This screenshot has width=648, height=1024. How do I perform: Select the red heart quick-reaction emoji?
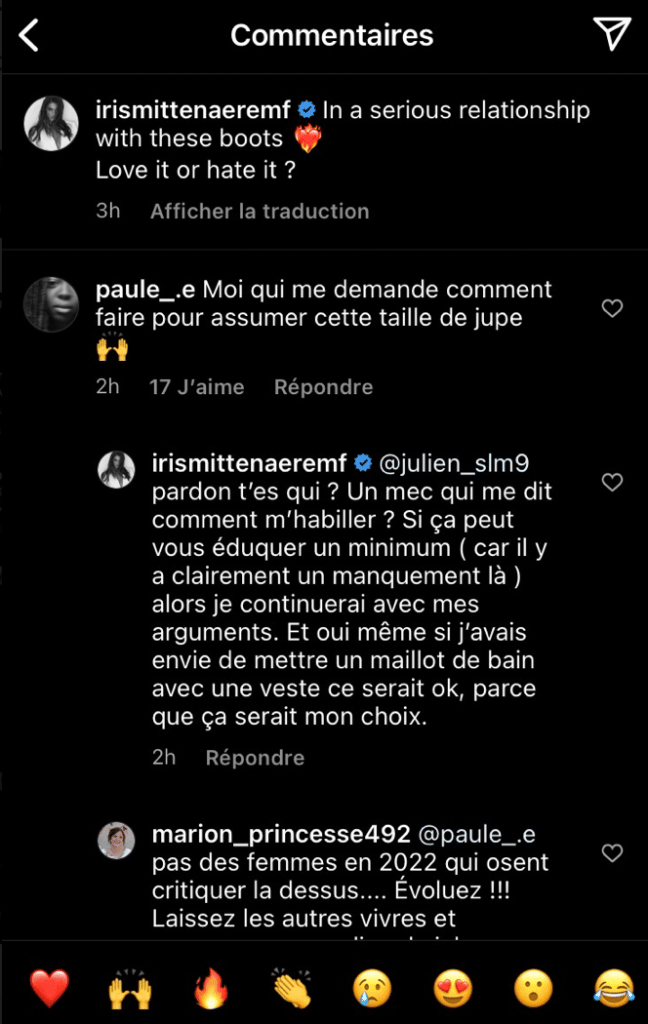(x=49, y=989)
